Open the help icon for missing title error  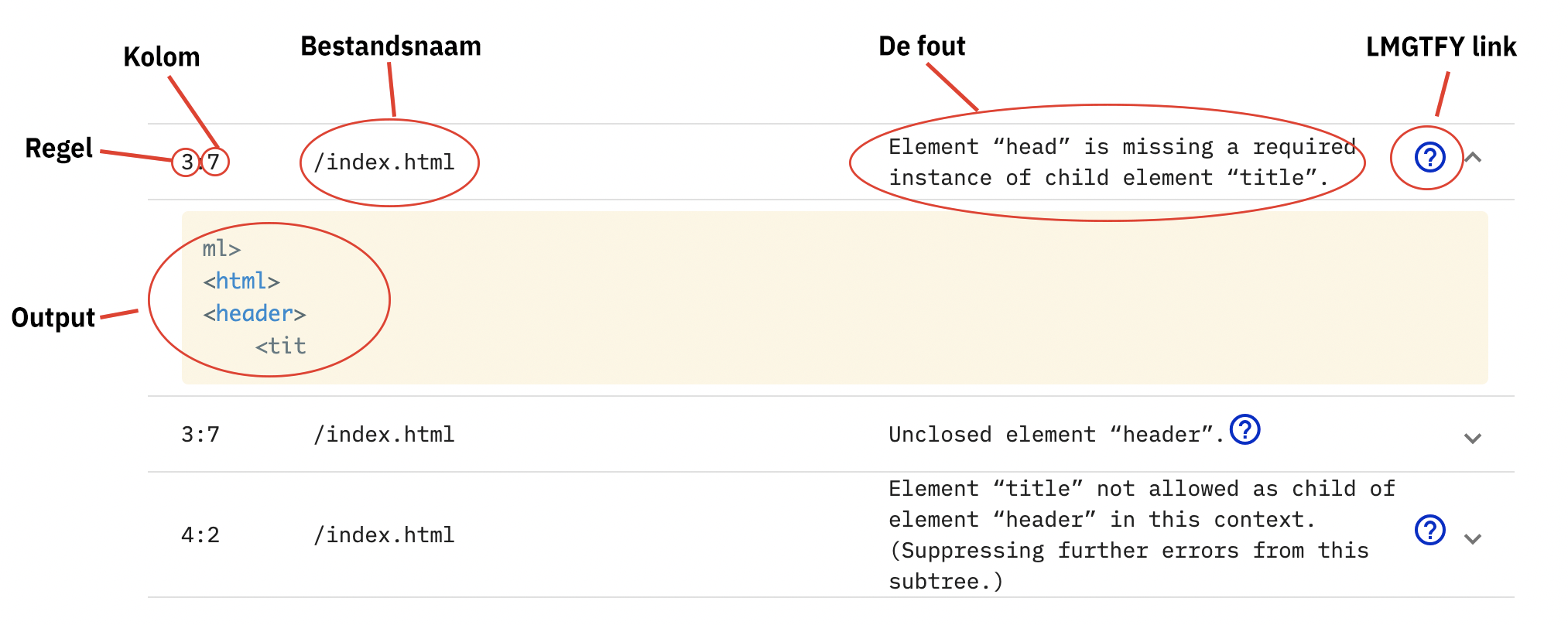[x=1429, y=157]
